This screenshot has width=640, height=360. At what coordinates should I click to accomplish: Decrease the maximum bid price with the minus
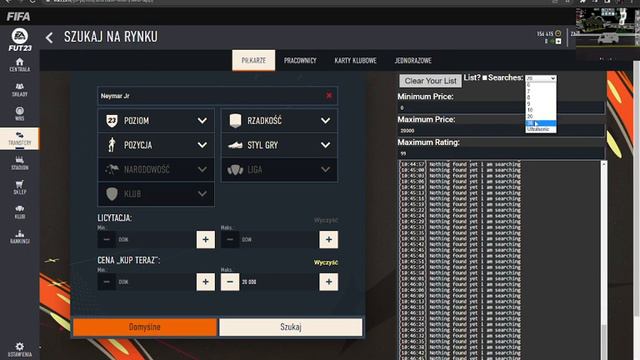pyautogui.click(x=230, y=240)
